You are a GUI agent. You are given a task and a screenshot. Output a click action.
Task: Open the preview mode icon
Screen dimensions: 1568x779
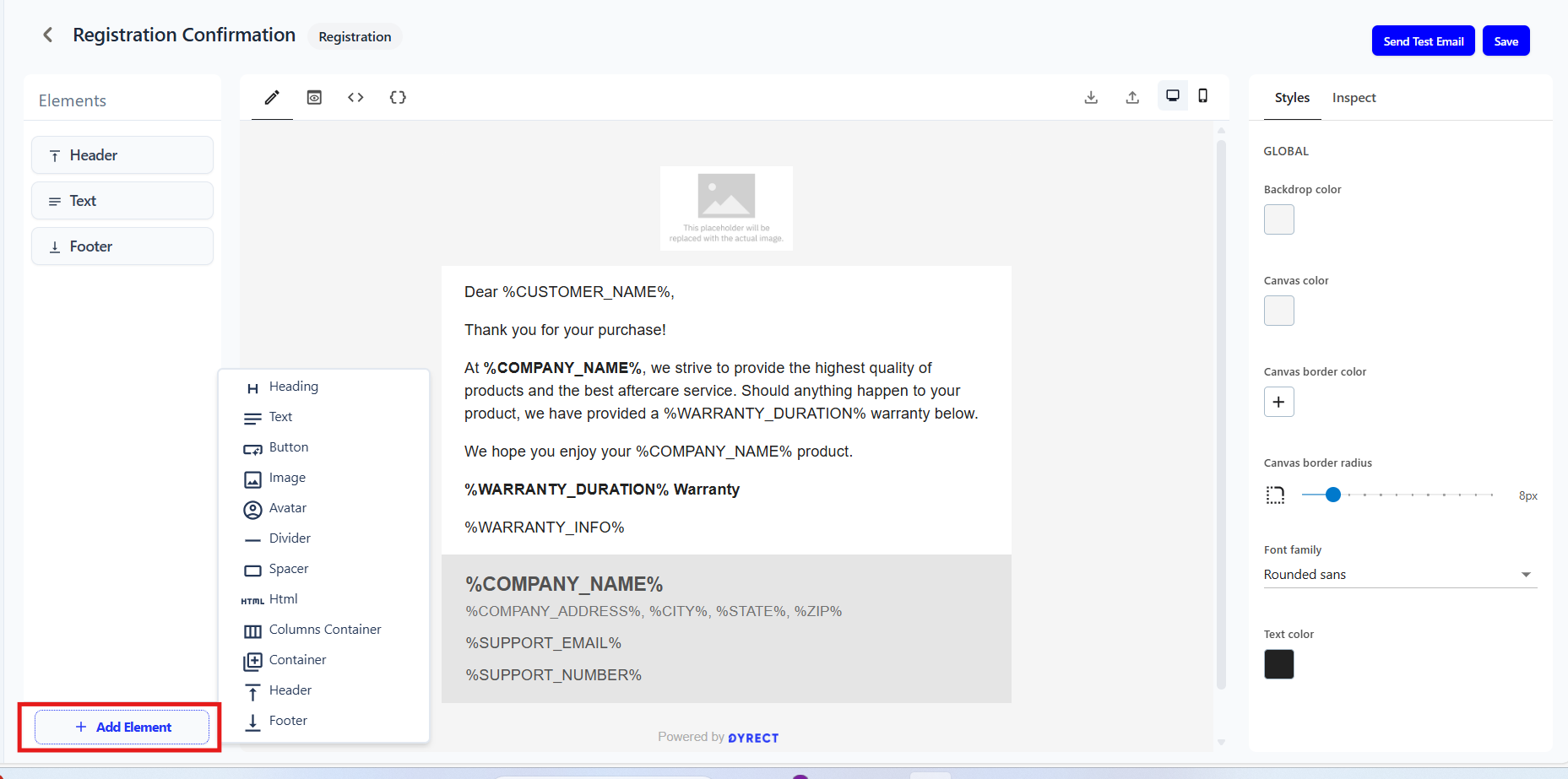(x=314, y=98)
